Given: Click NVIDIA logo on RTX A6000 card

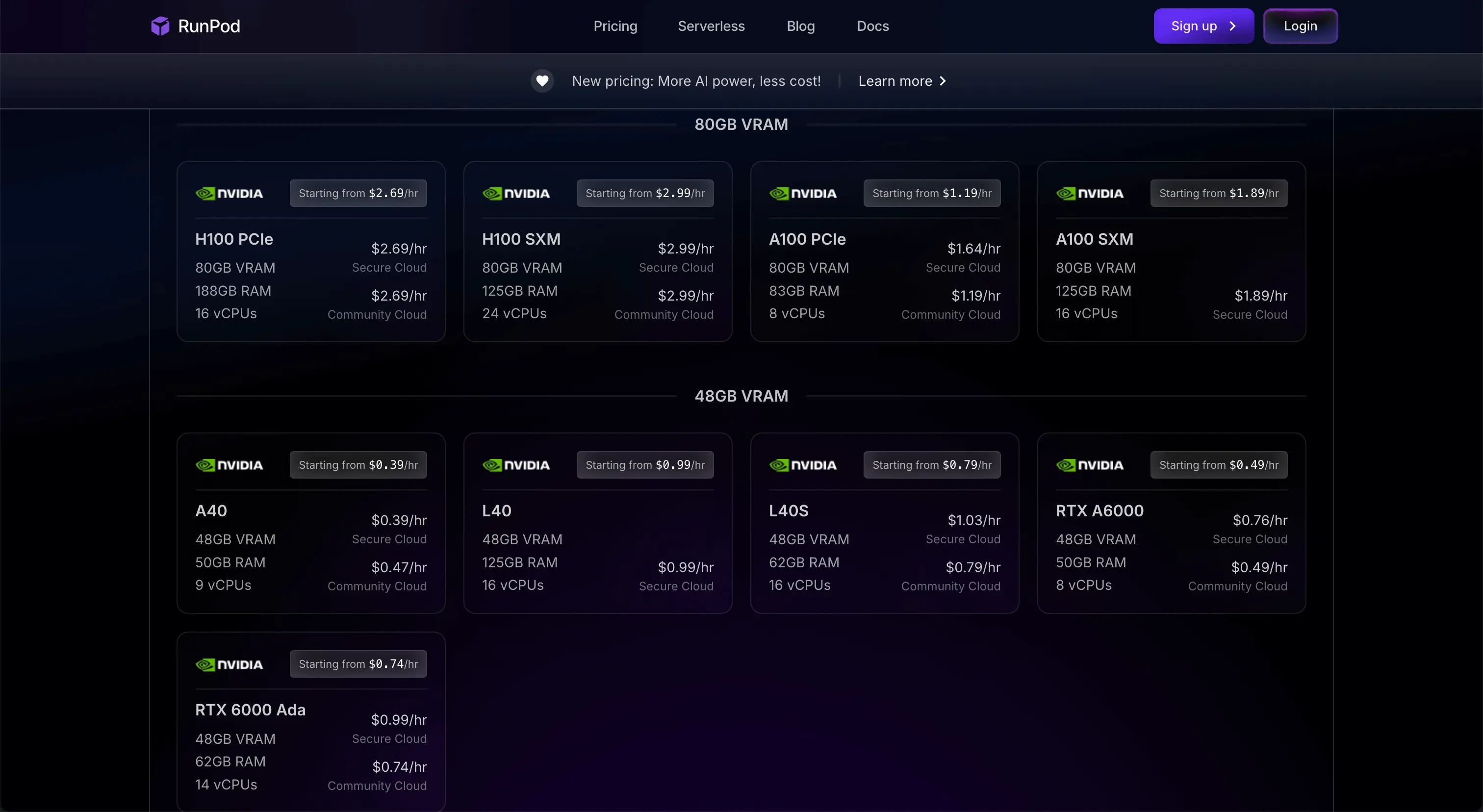Looking at the screenshot, I should point(1089,465).
